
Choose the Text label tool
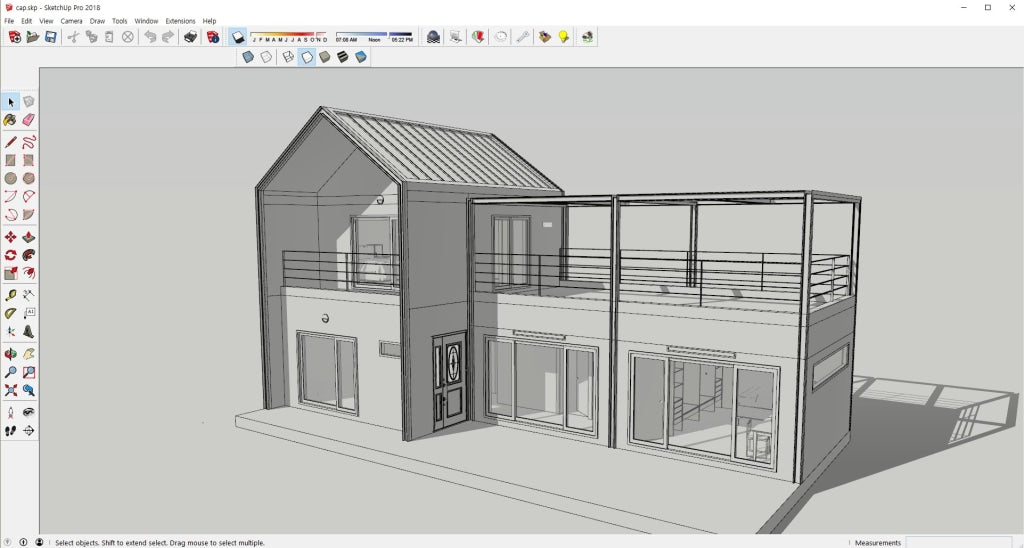click(x=29, y=314)
